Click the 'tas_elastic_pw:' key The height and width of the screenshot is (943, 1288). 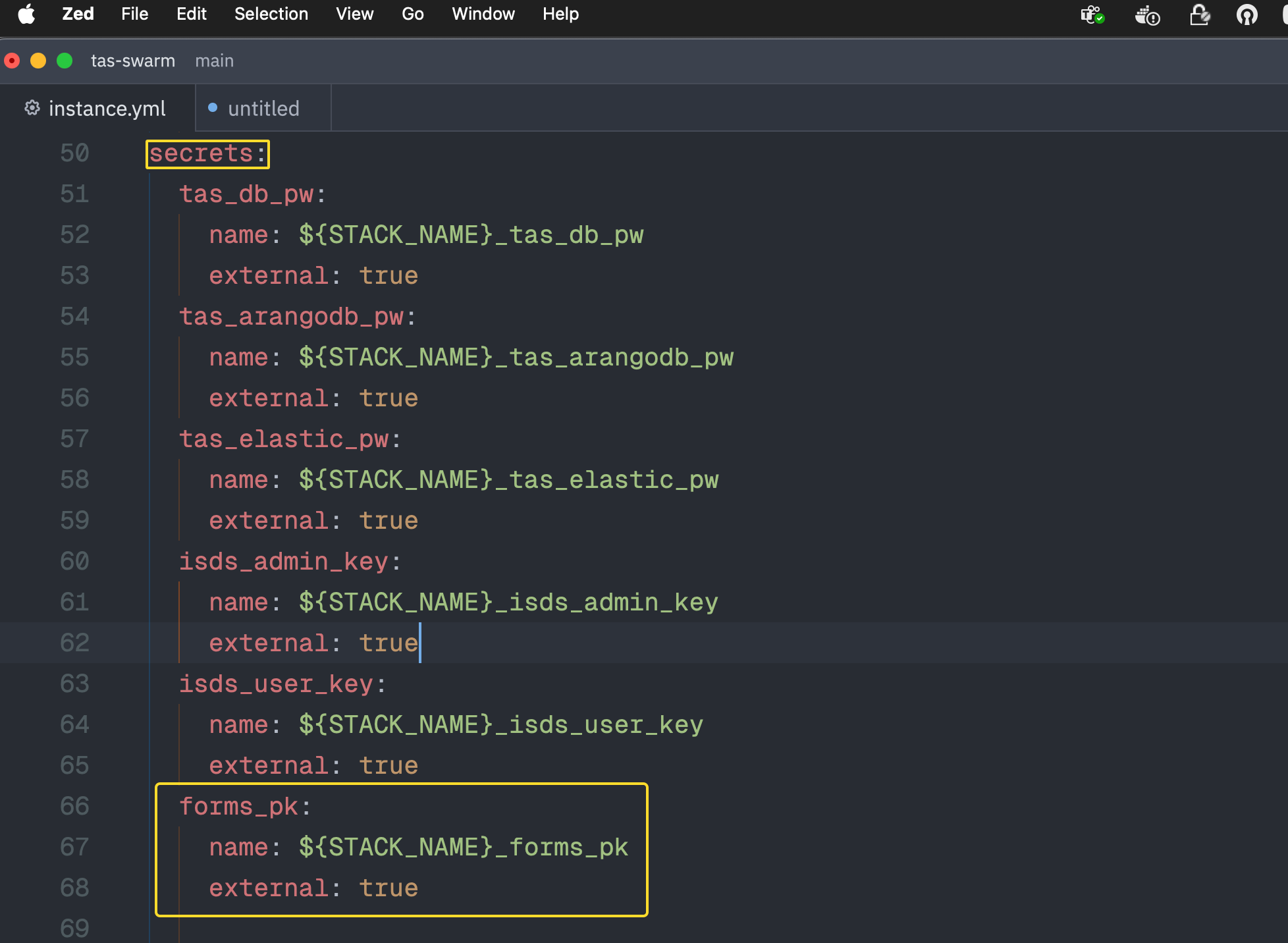point(290,439)
